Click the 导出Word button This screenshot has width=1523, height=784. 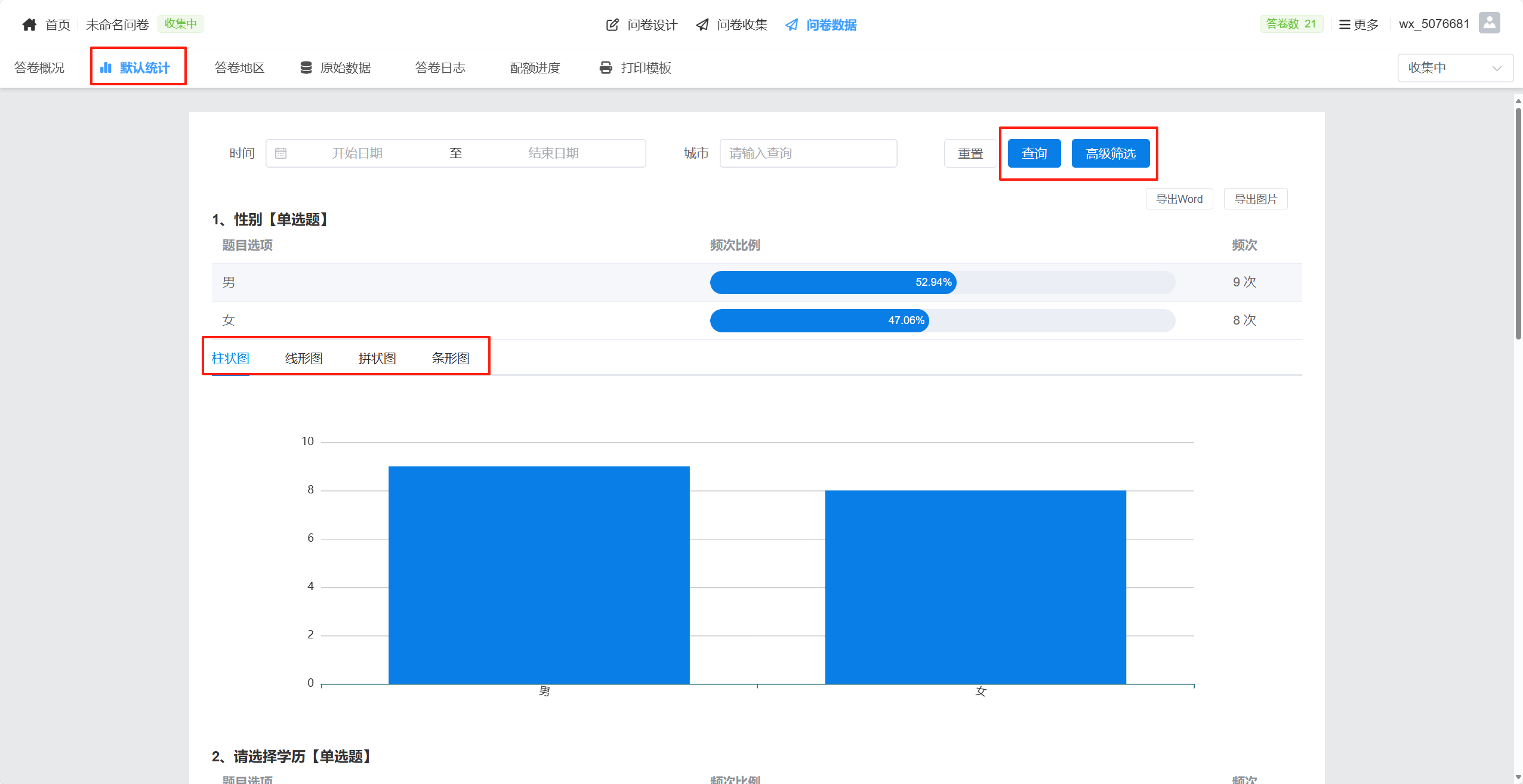[x=1179, y=199]
